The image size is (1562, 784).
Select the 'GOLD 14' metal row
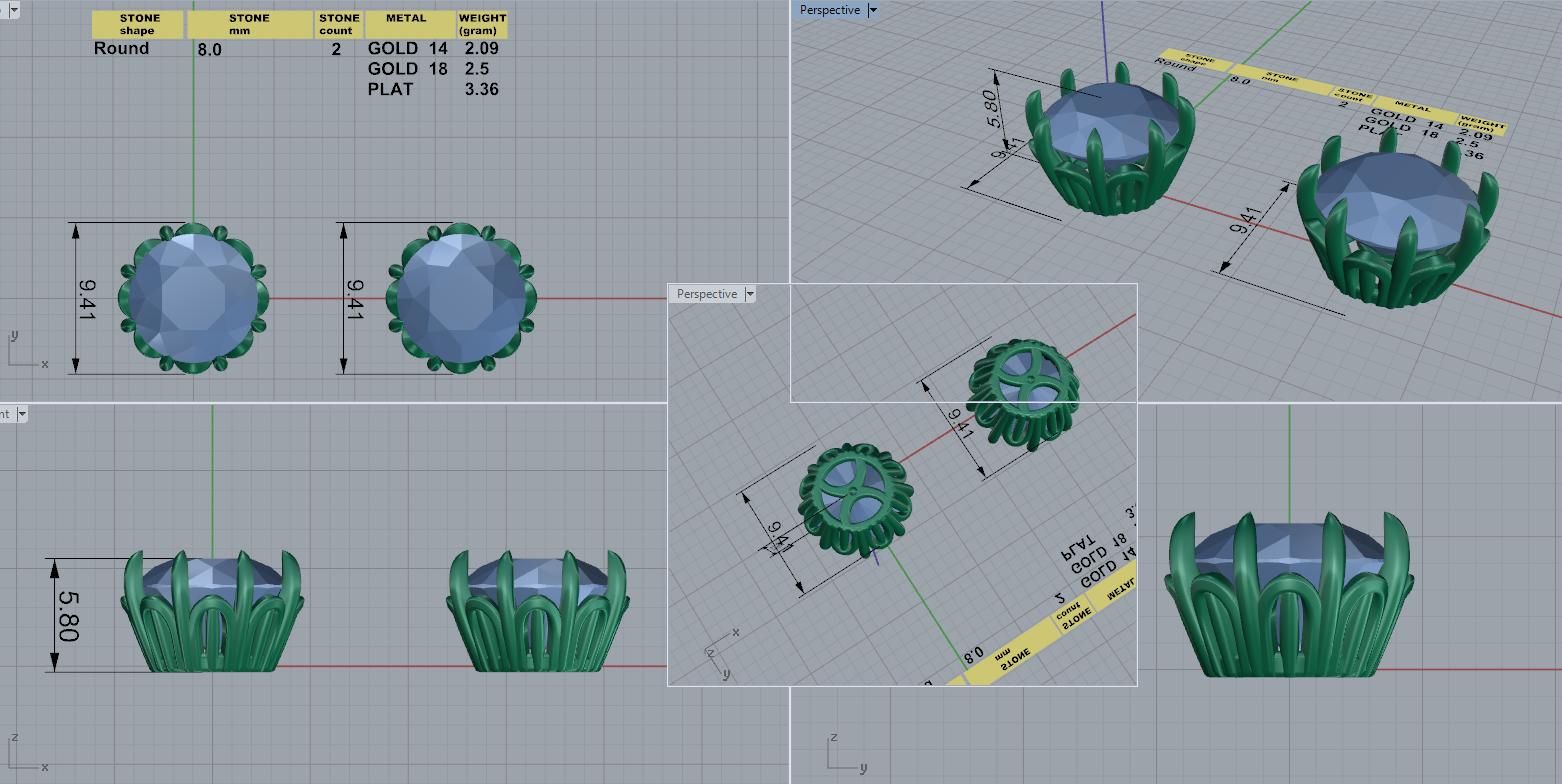(407, 48)
